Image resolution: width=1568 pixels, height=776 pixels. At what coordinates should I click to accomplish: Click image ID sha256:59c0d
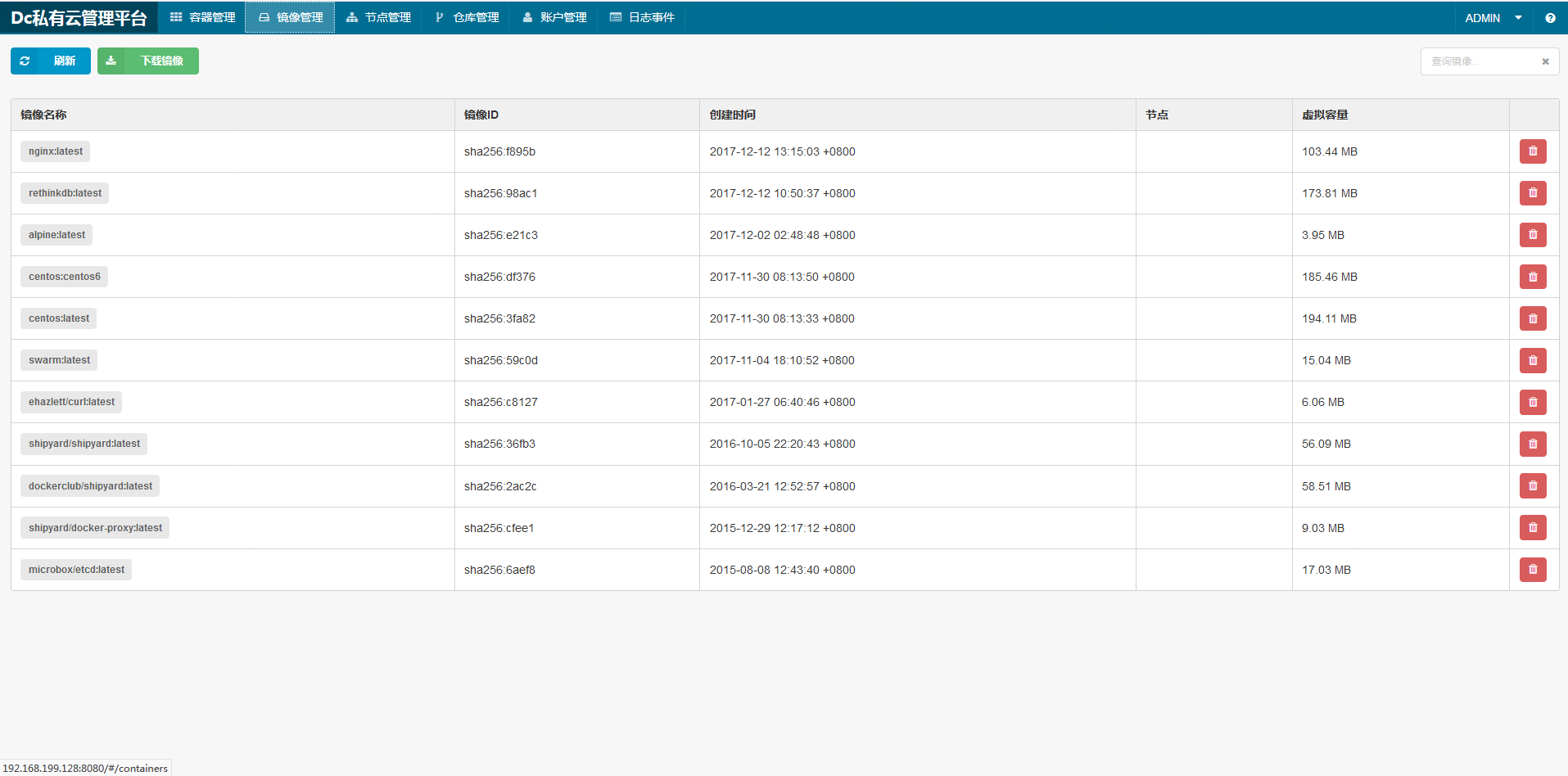click(x=501, y=360)
